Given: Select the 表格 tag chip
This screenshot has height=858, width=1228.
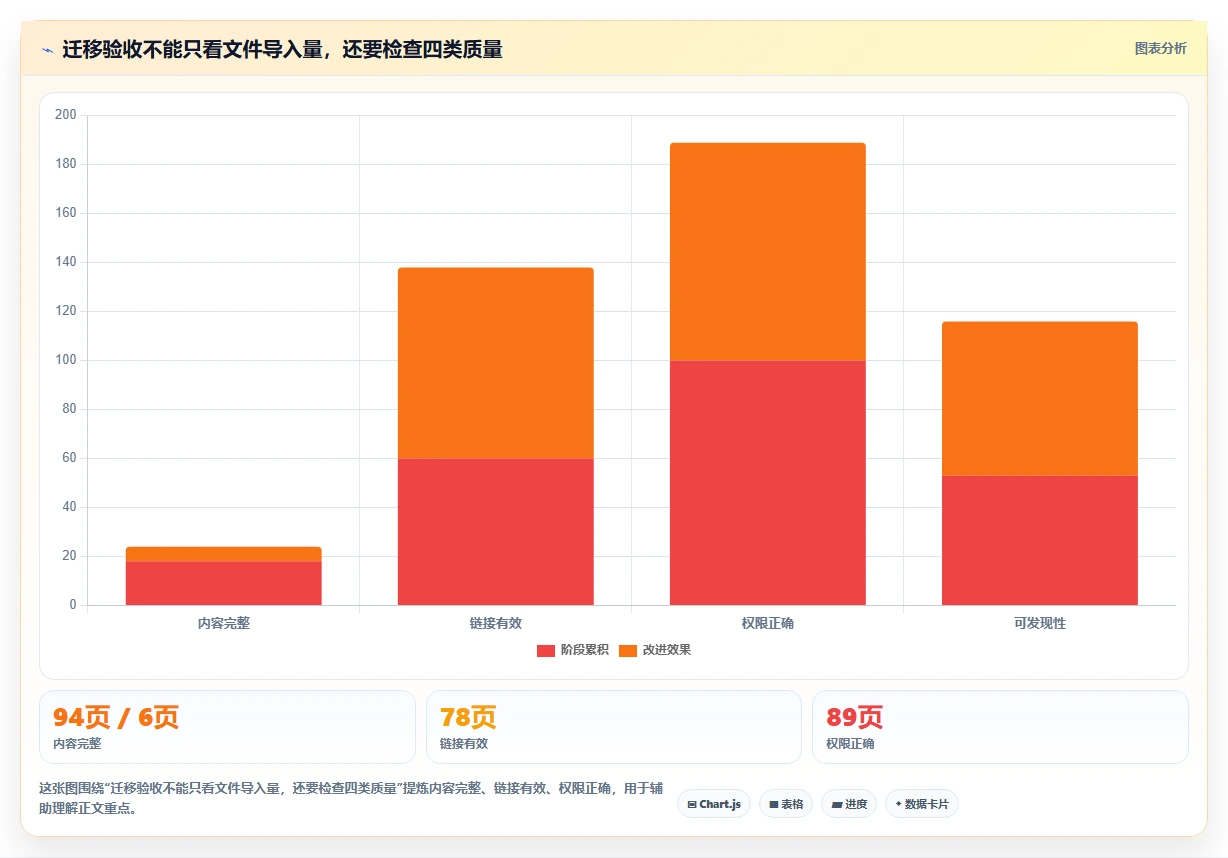Looking at the screenshot, I should click(786, 804).
